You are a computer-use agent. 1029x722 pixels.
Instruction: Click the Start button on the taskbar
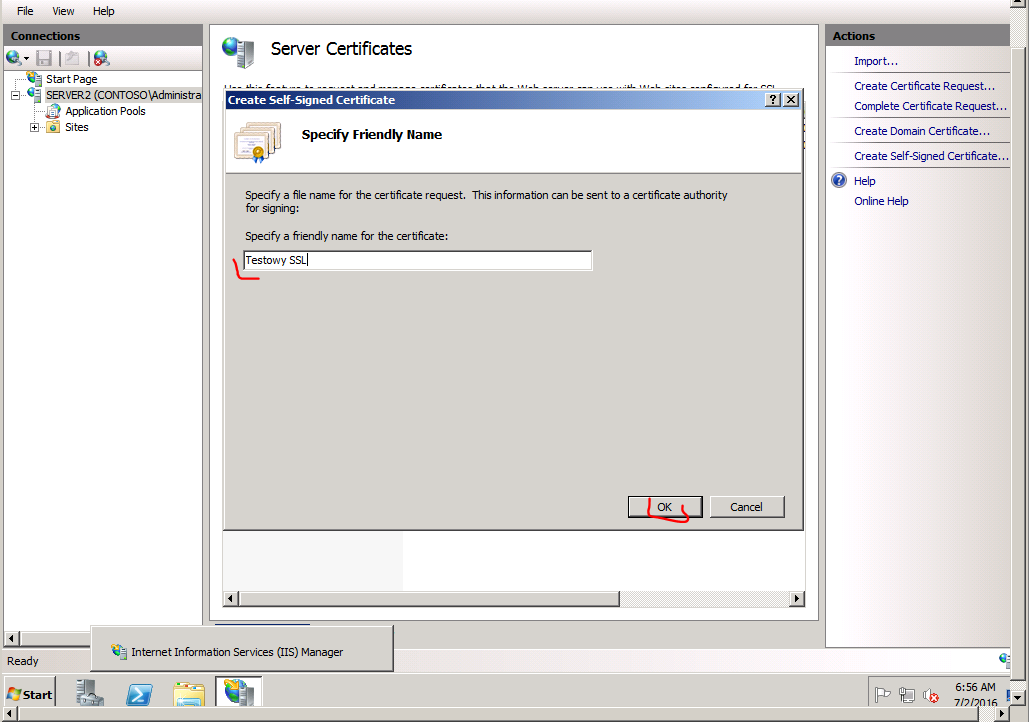click(30, 694)
